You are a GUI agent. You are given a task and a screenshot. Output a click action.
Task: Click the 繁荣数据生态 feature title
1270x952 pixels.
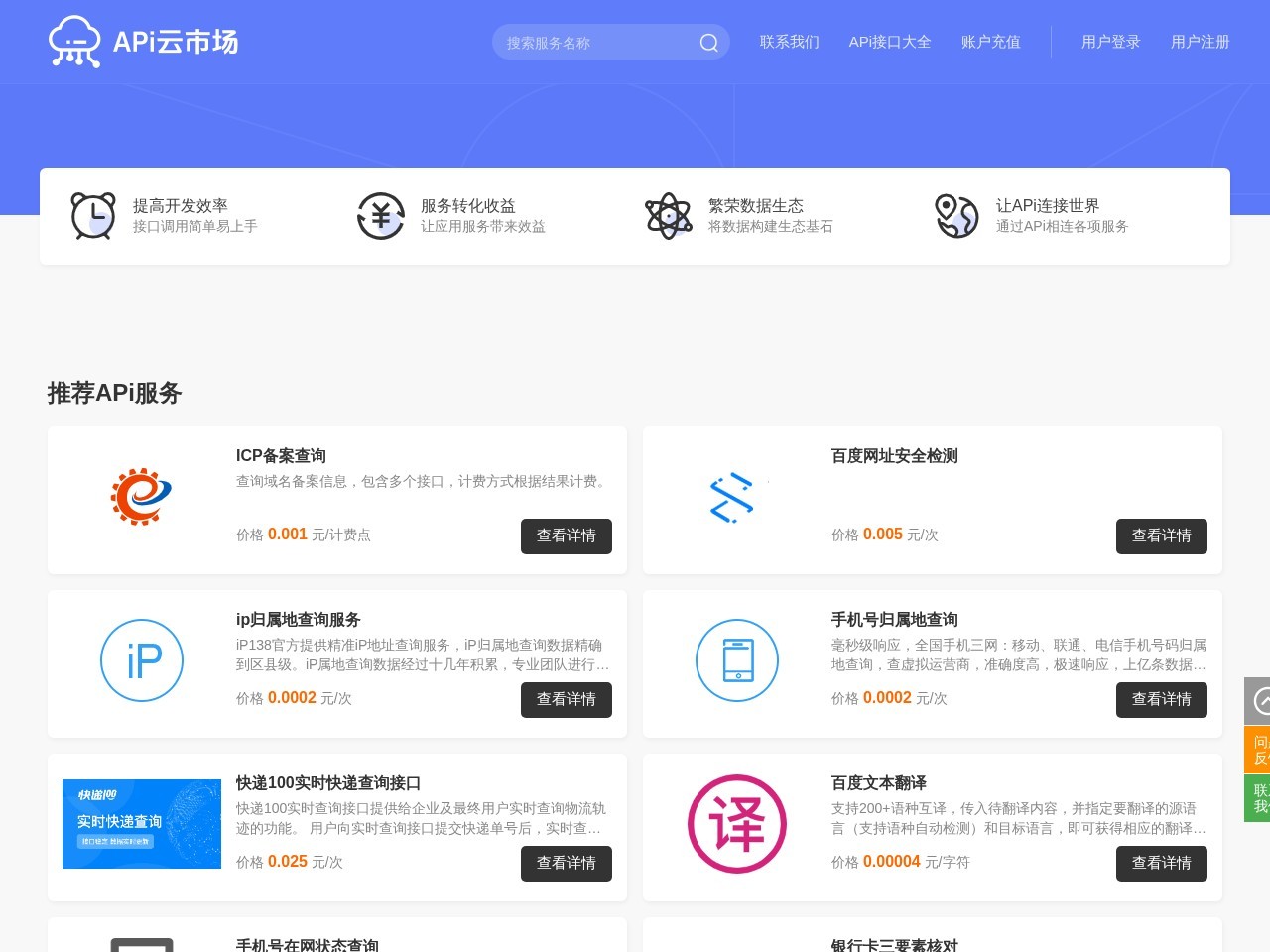756,206
